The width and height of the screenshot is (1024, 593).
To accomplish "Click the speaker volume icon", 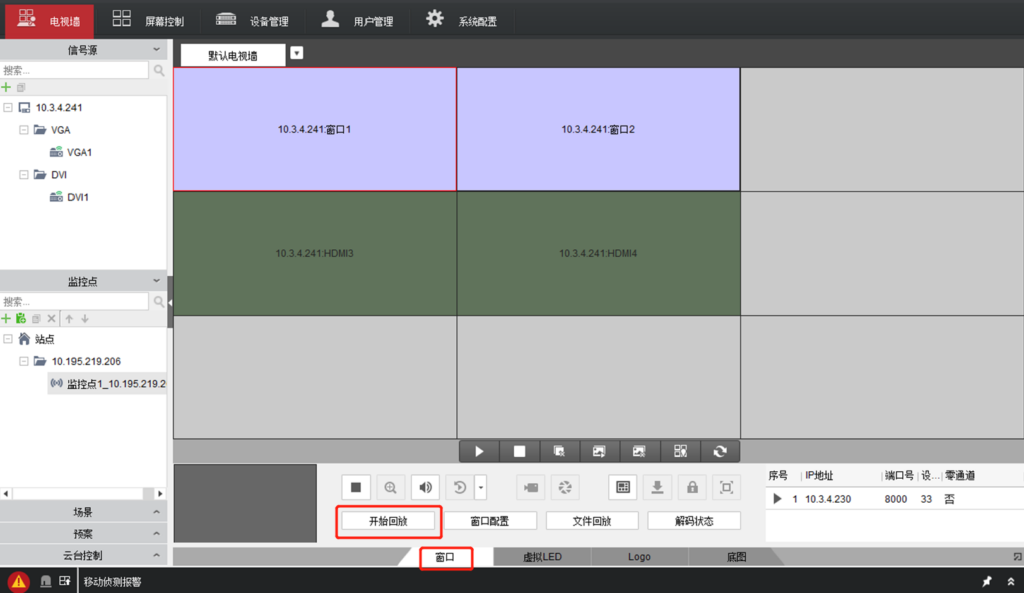I will point(426,487).
